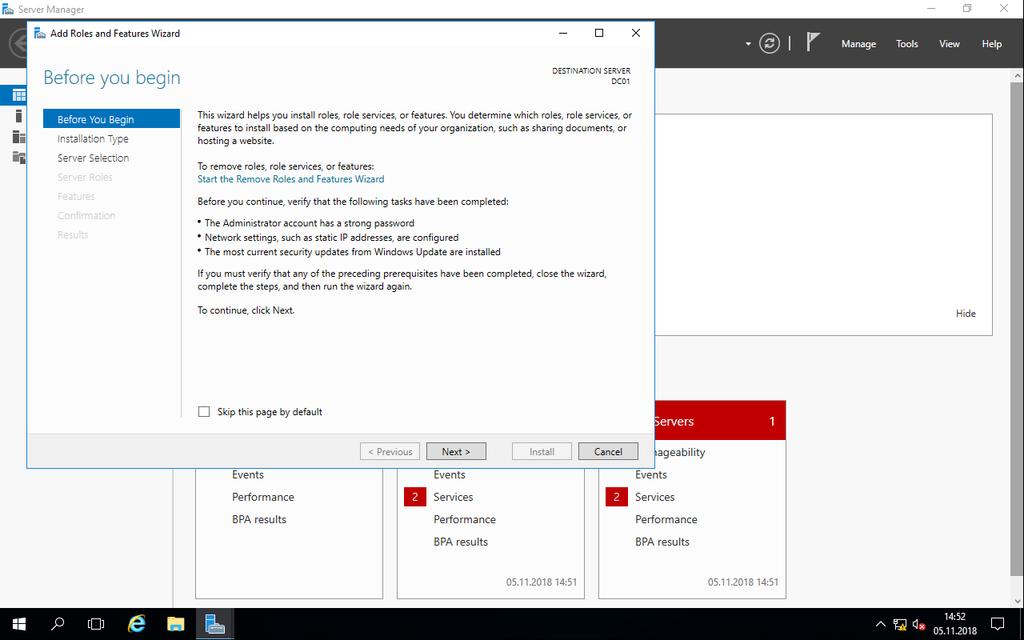Tick Skip this page by default checkbox
The image size is (1024, 640).
point(204,411)
